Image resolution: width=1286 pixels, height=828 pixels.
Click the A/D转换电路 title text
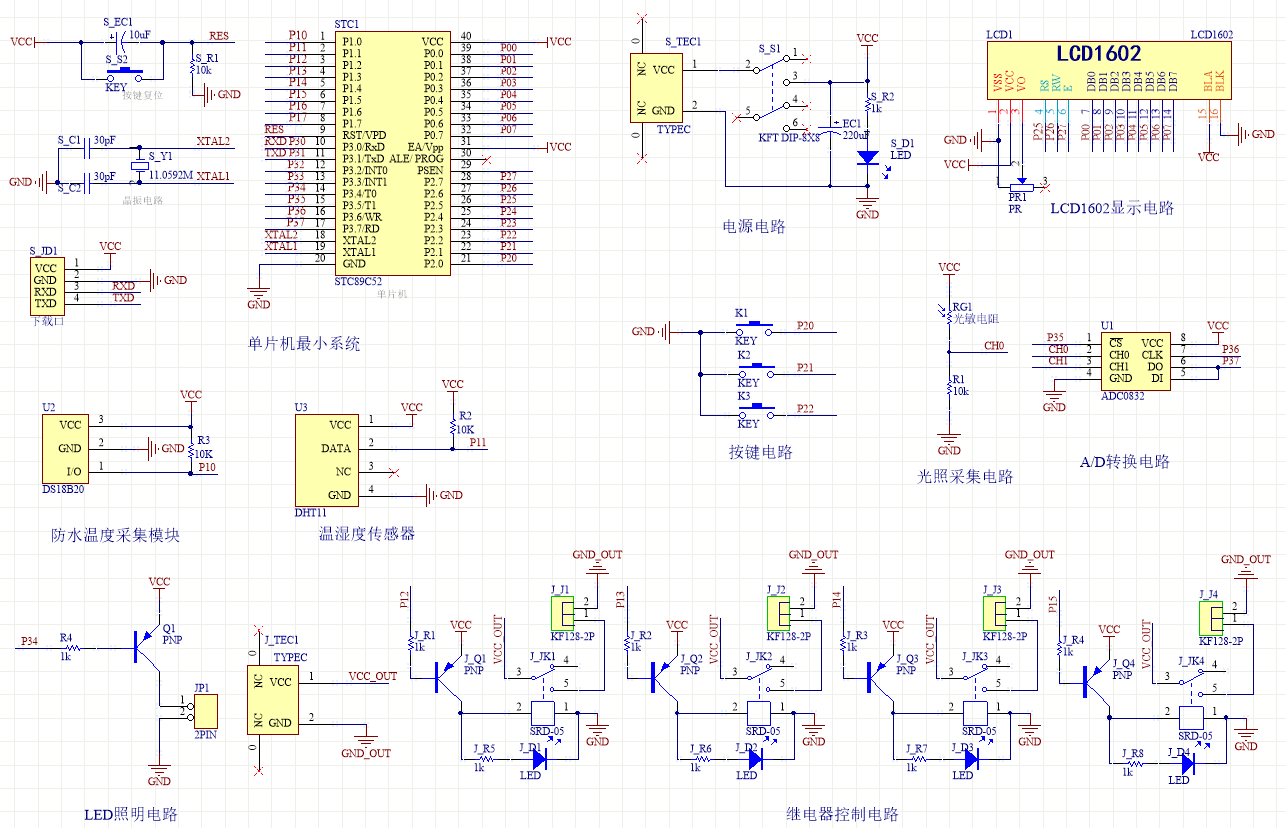(x=1125, y=462)
